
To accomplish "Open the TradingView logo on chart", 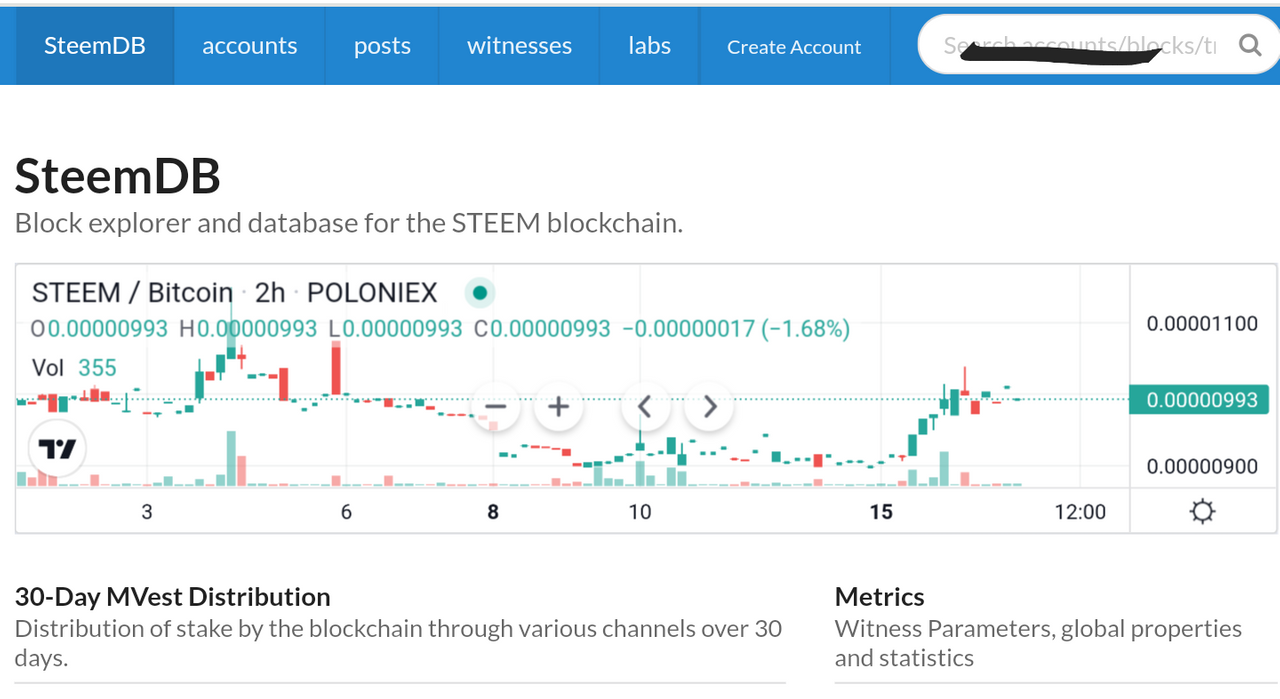I will coord(58,449).
